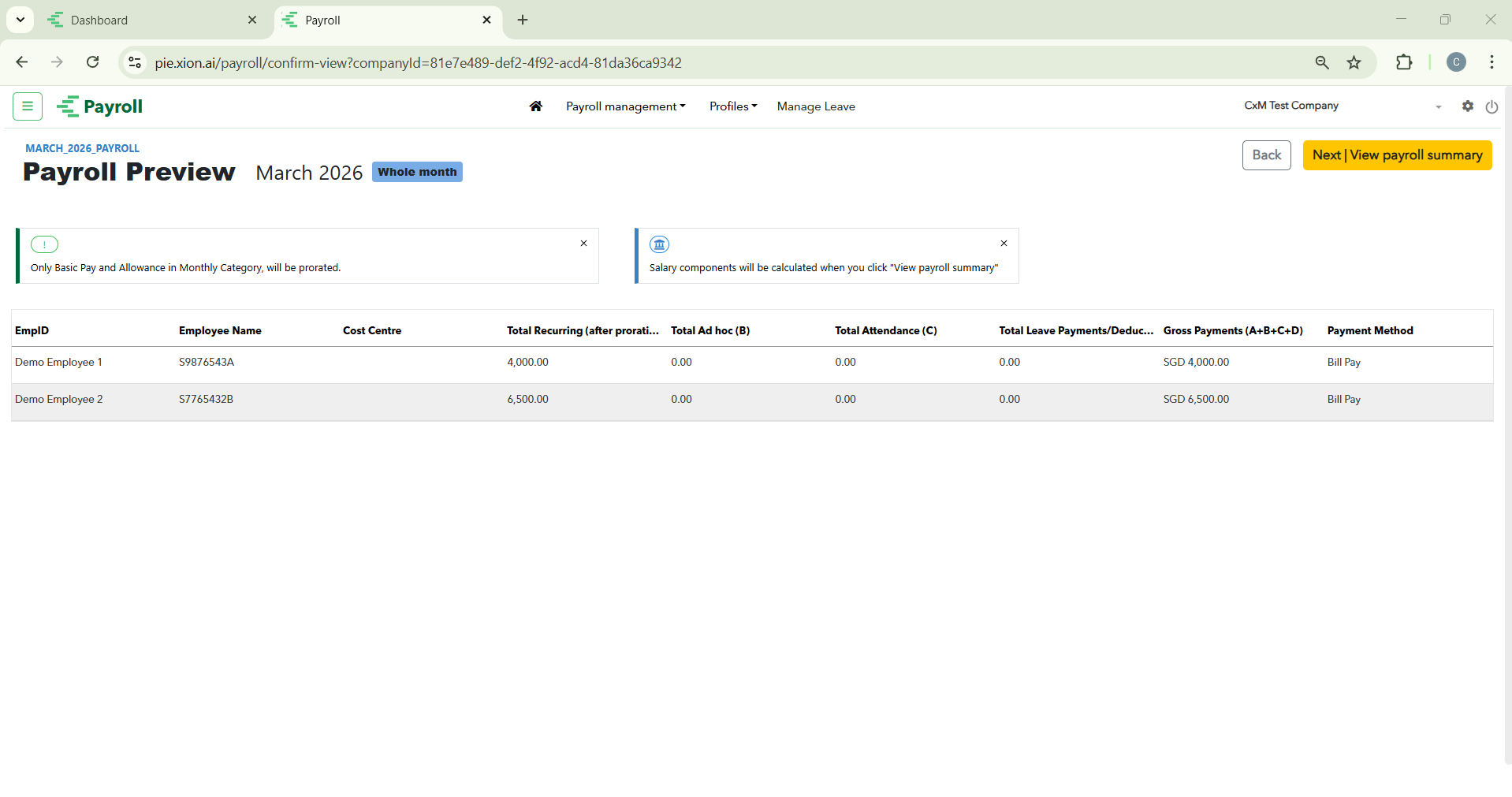View site information icon in address bar
The height and width of the screenshot is (797, 1512).
(135, 62)
